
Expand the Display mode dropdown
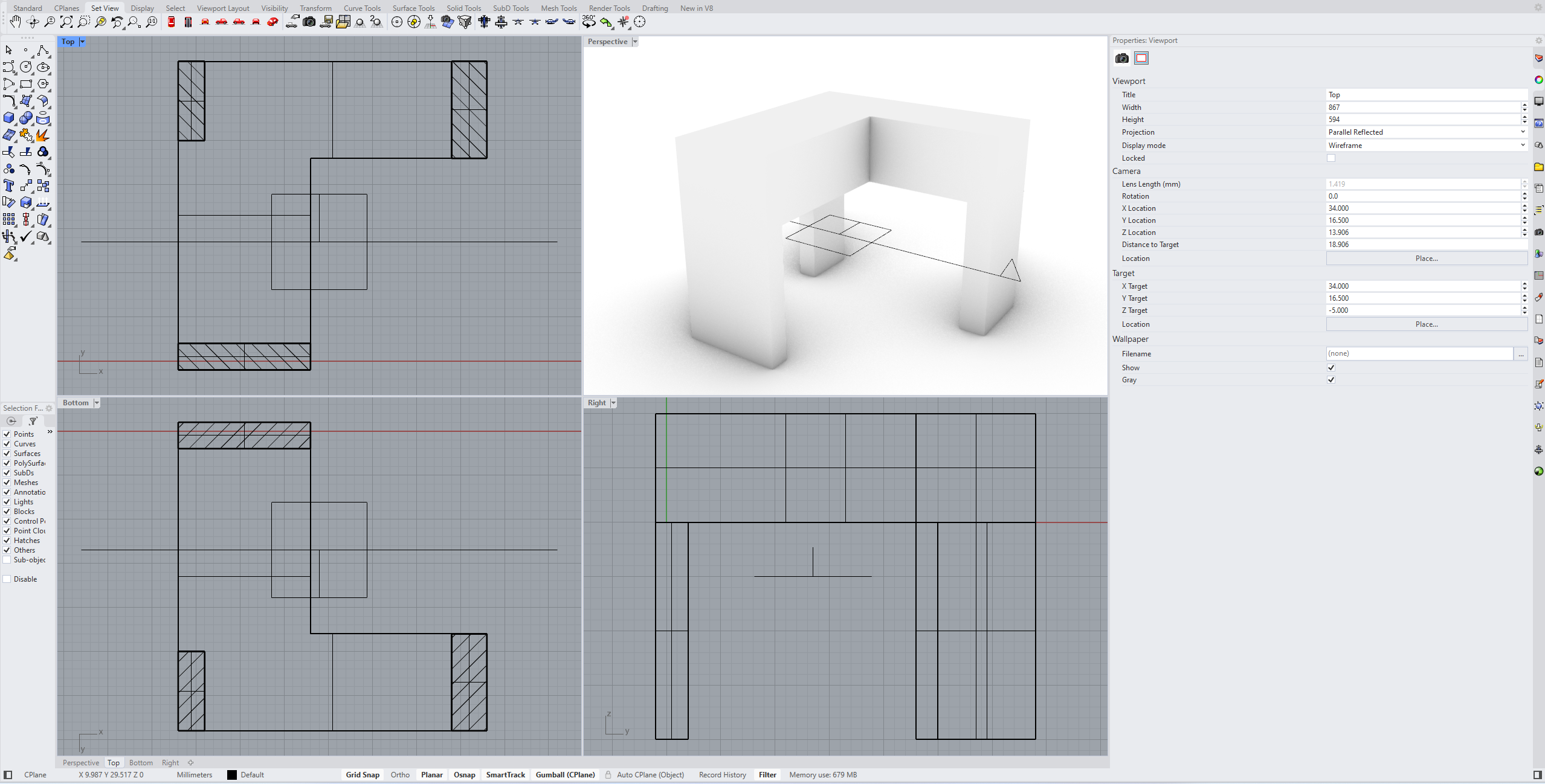(x=1427, y=146)
